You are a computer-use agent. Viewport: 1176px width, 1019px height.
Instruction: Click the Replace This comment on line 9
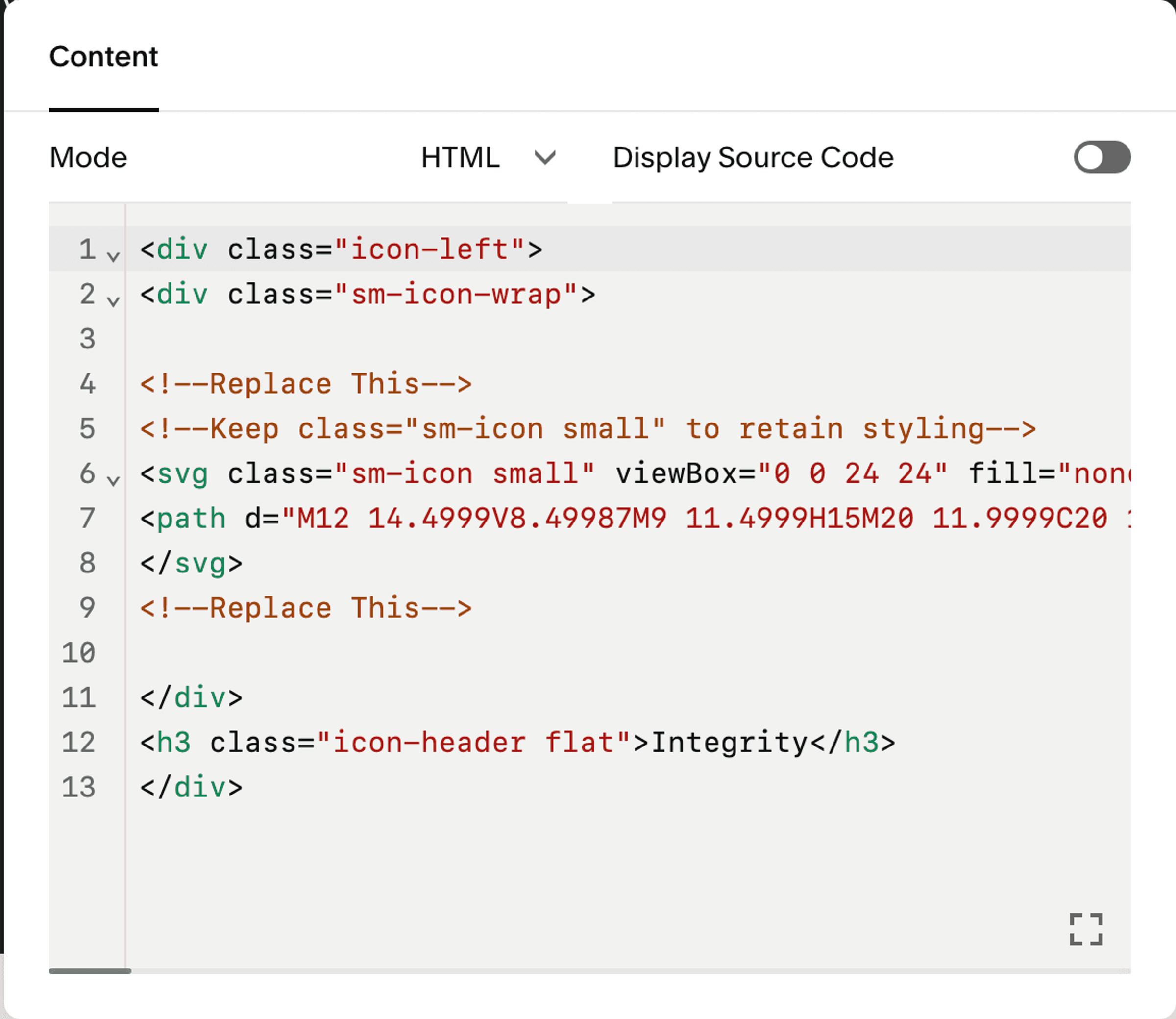tap(306, 608)
